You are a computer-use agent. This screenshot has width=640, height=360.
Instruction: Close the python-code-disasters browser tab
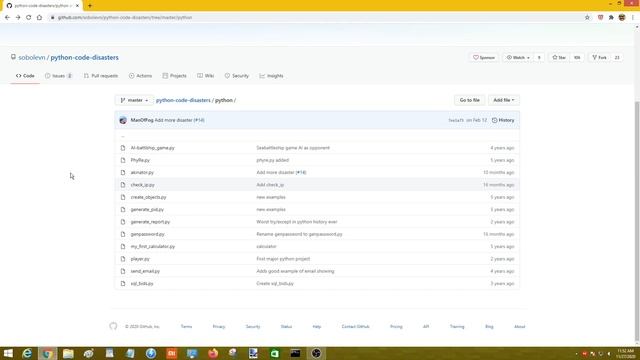(x=77, y=6)
